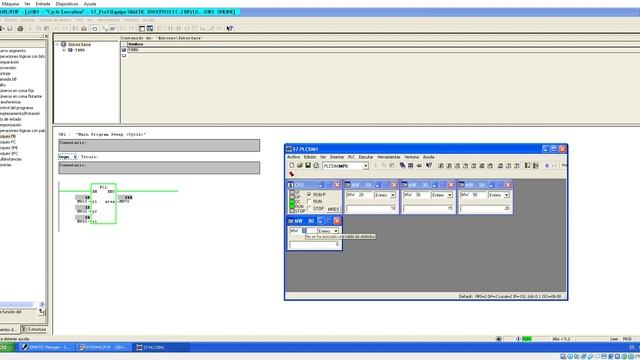Select 'Bloques SFB' in catalog list

[9, 148]
